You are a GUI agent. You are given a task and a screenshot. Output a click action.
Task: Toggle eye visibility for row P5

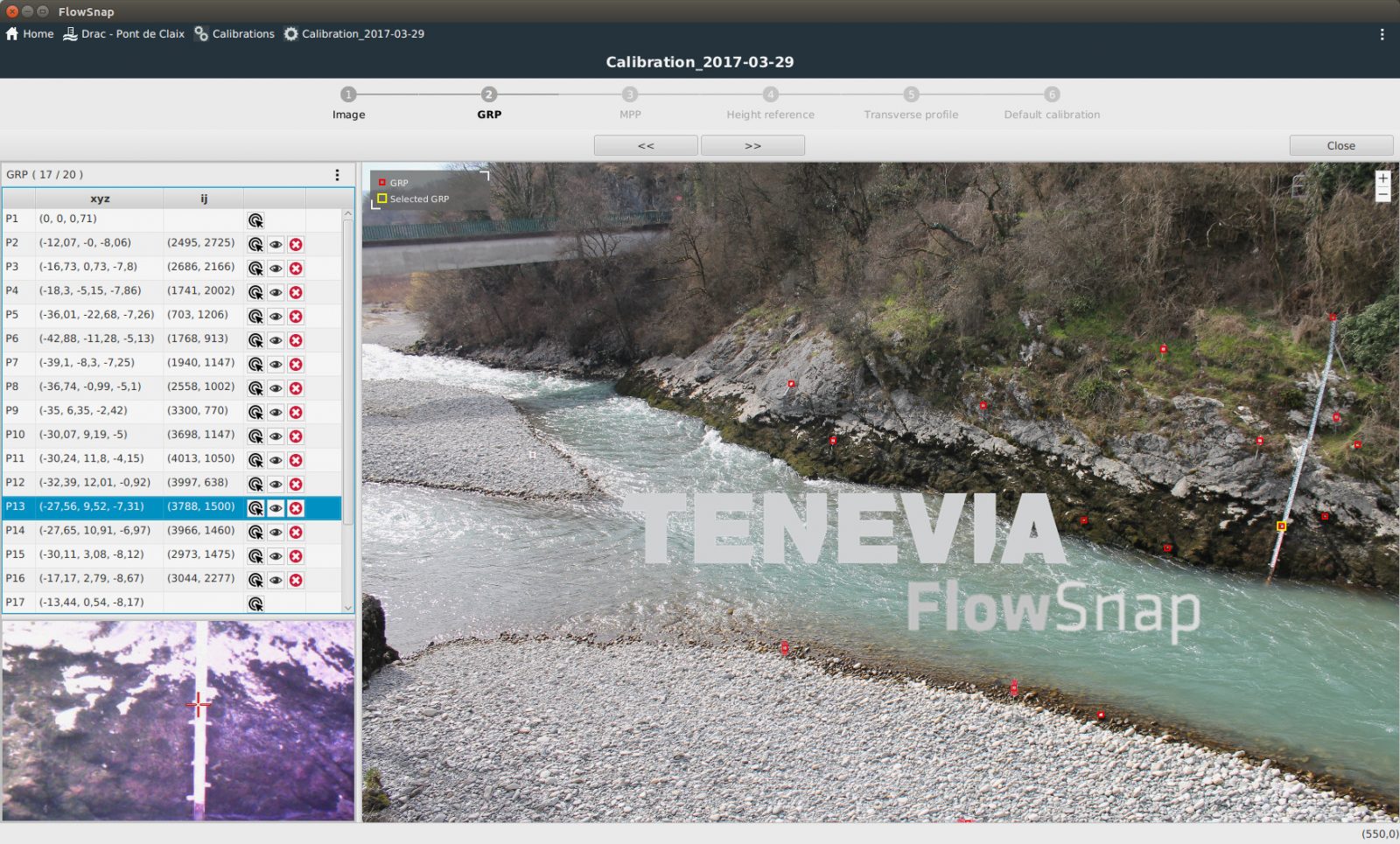click(x=276, y=317)
